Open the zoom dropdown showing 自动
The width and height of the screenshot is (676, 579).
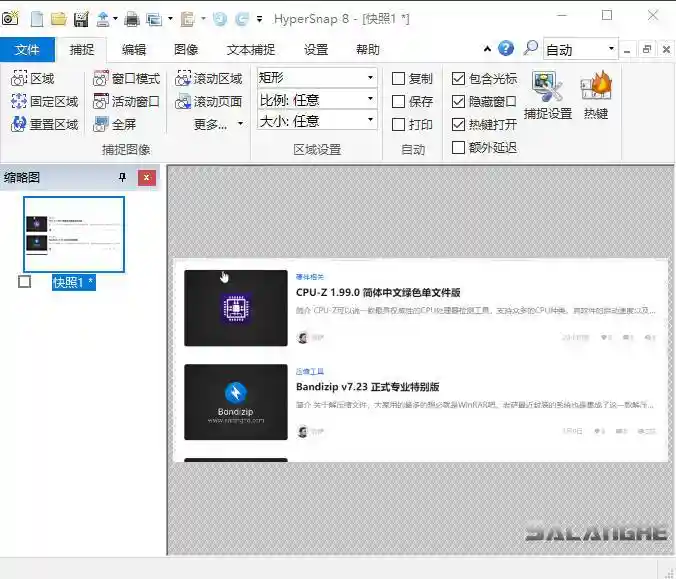point(580,49)
